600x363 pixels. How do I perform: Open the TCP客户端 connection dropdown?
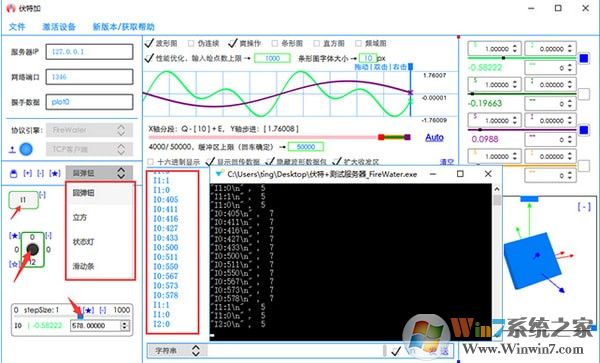point(90,149)
